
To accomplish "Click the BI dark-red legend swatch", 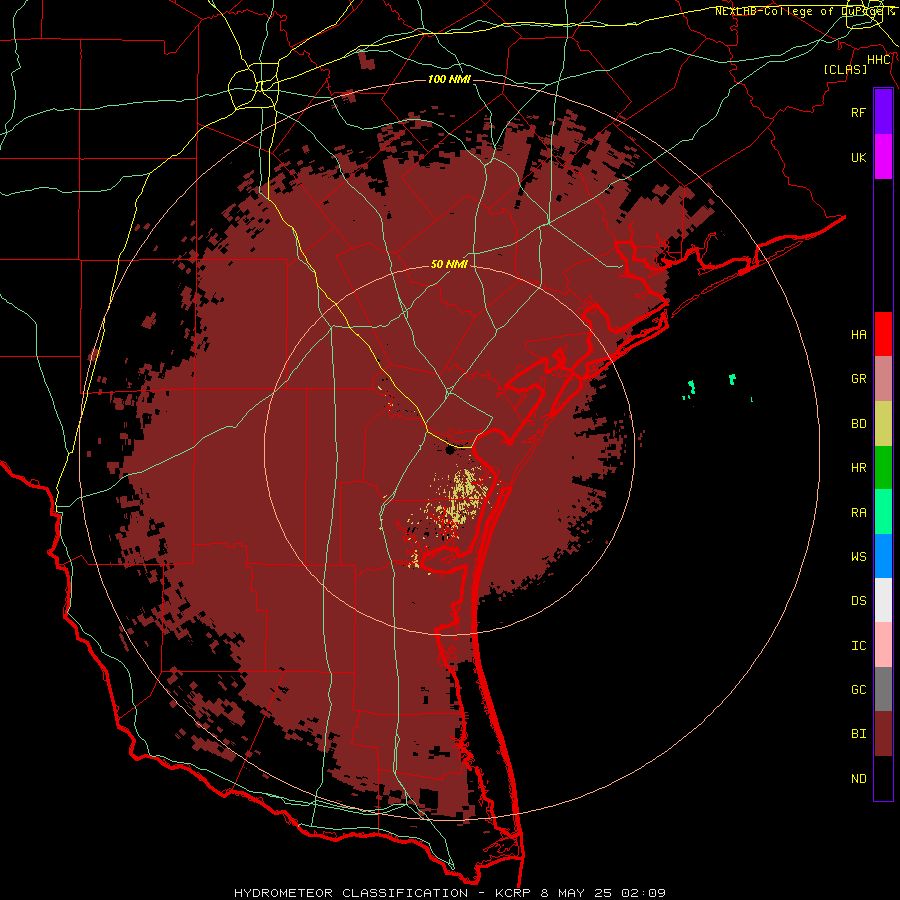I will (883, 734).
